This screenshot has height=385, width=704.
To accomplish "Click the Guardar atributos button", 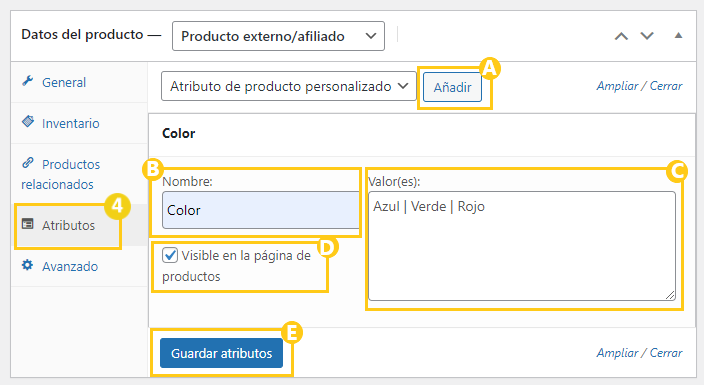I will click(x=221, y=353).
